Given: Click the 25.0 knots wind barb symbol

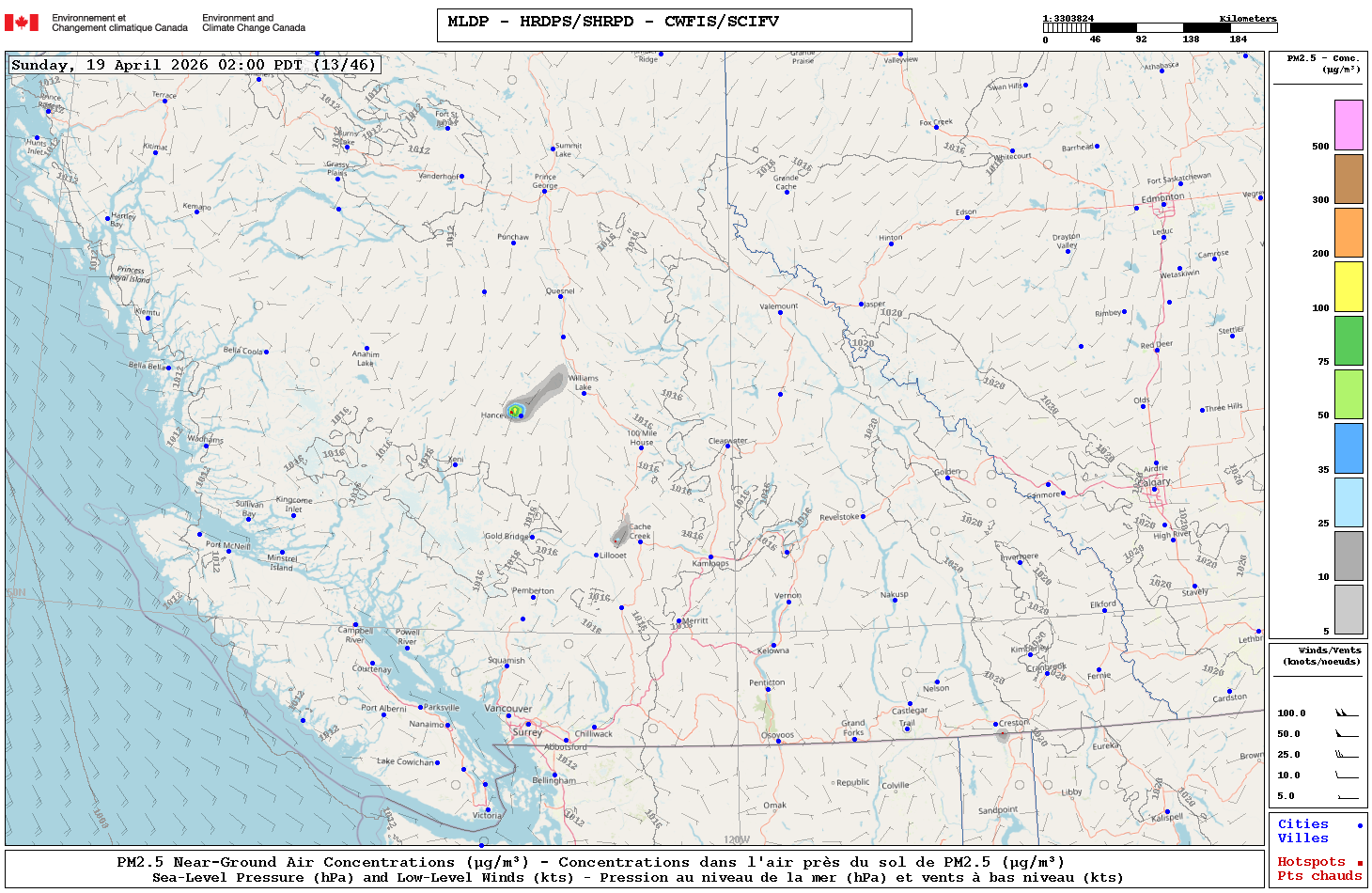Looking at the screenshot, I should (x=1347, y=755).
